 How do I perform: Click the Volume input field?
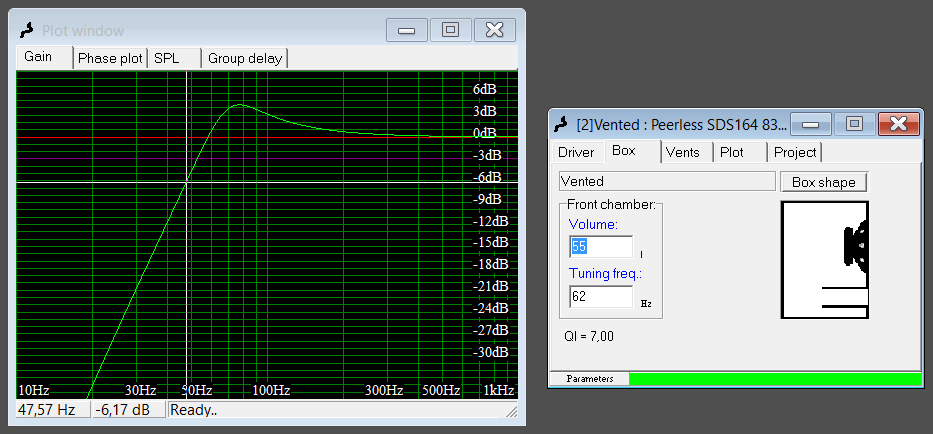point(601,247)
